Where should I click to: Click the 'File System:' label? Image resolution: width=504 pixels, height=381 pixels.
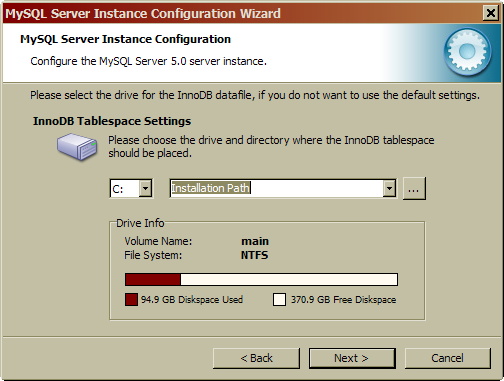click(153, 255)
